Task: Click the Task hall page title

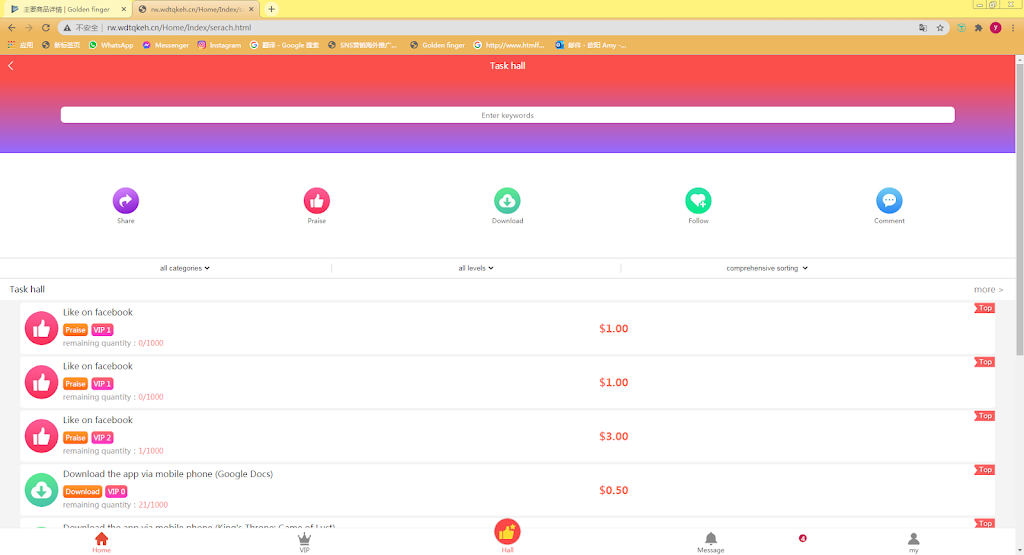Action: click(x=507, y=65)
